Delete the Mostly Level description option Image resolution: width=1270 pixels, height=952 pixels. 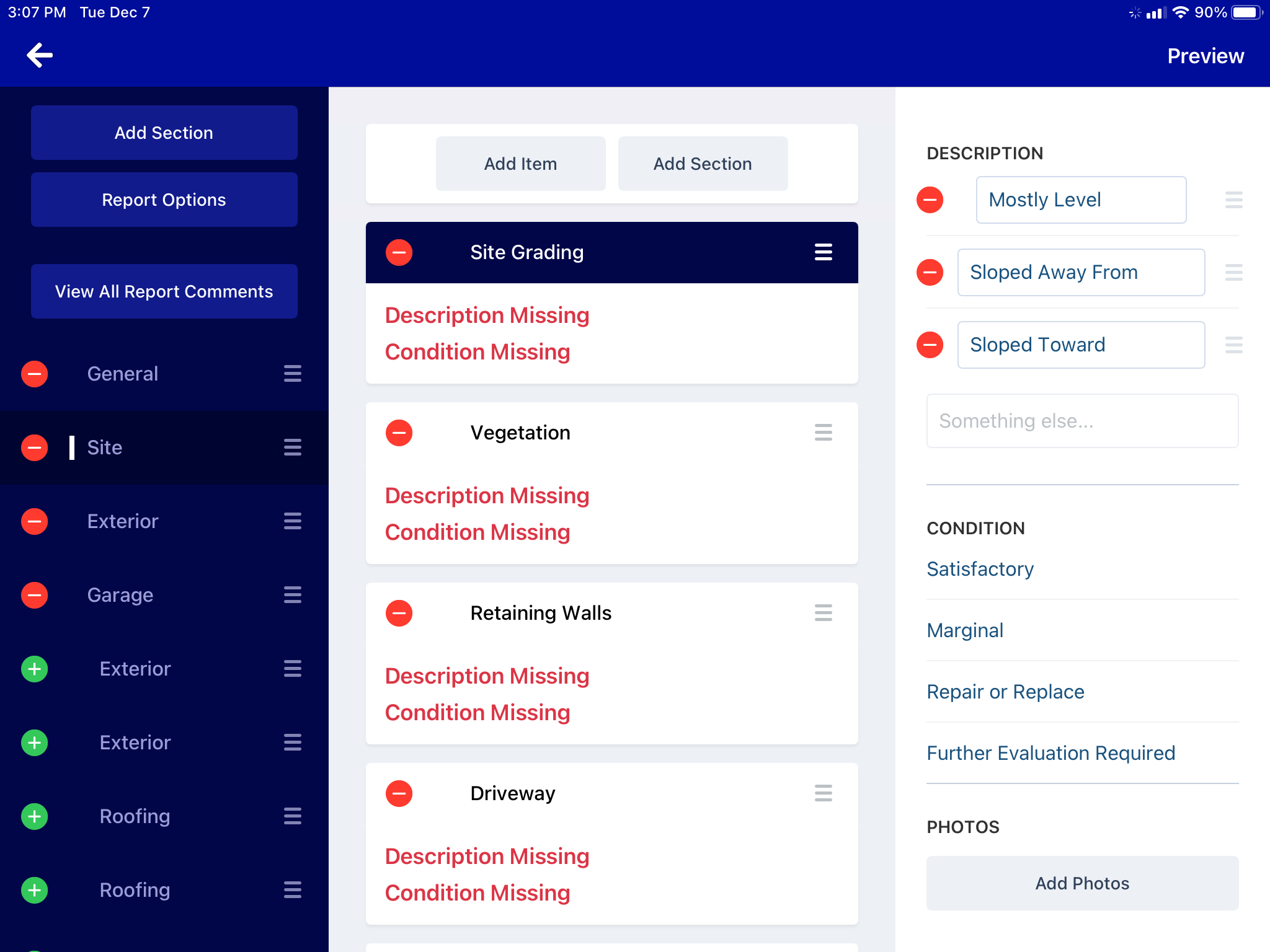930,200
